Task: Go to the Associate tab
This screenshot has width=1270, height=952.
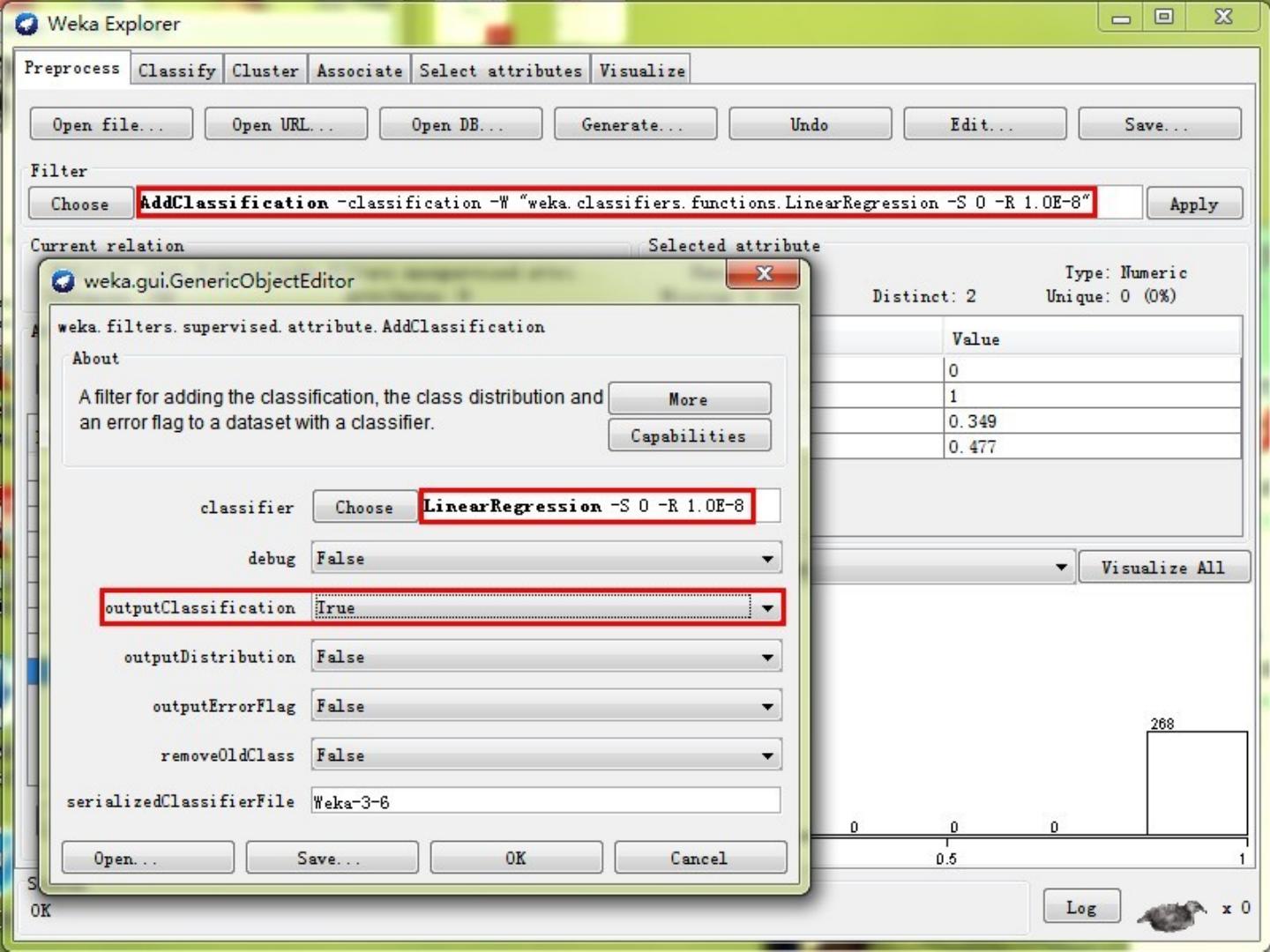Action: [x=359, y=71]
